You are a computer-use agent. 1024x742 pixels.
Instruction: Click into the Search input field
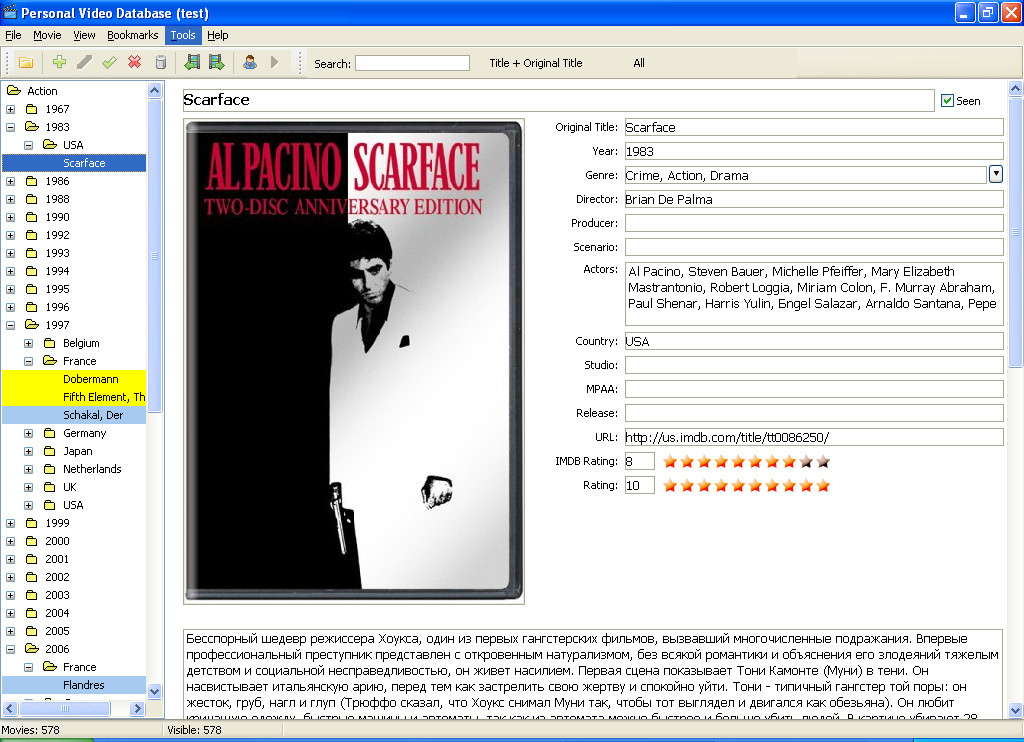pyautogui.click(x=412, y=63)
